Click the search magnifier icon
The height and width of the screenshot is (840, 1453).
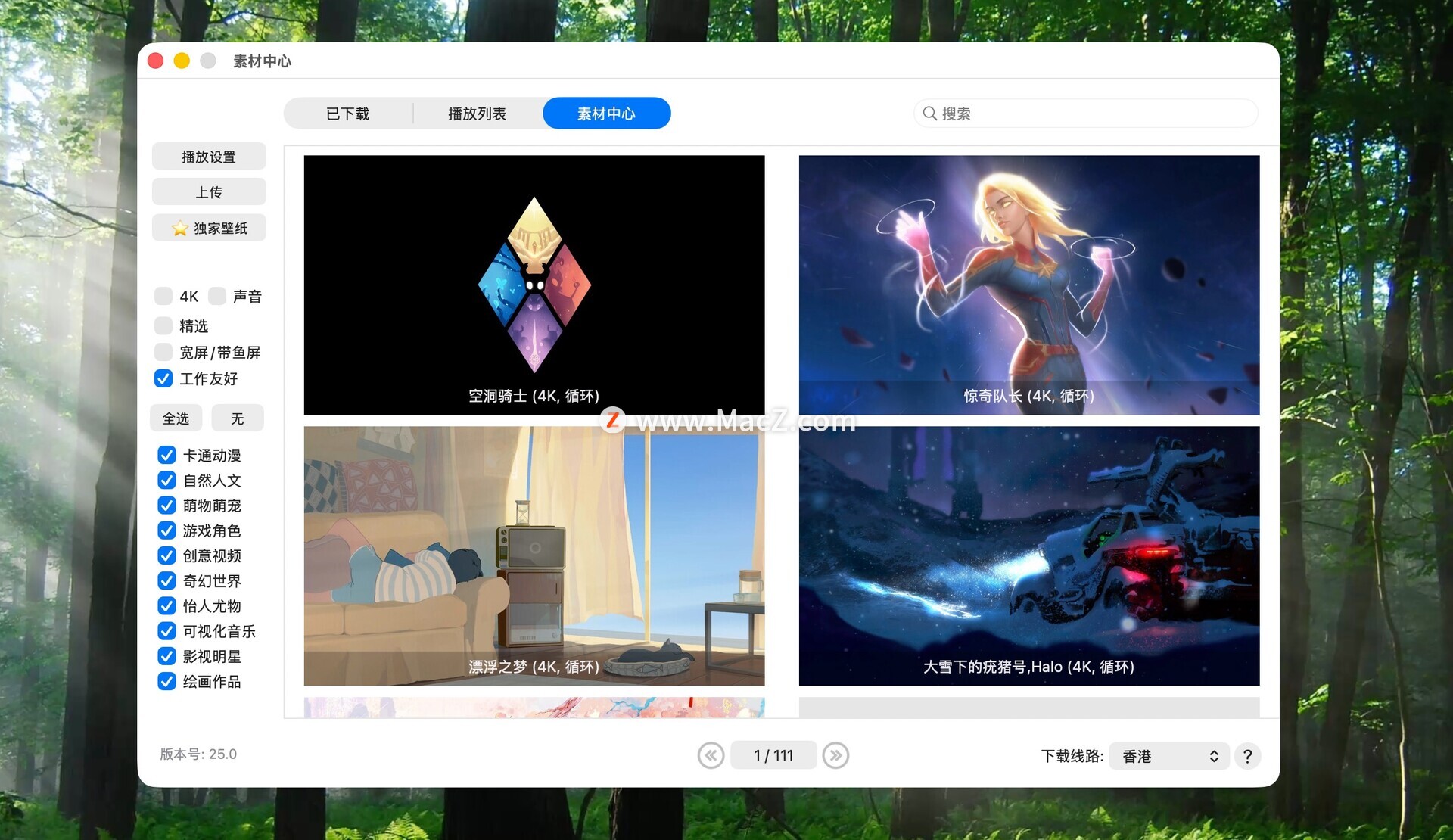(x=929, y=114)
